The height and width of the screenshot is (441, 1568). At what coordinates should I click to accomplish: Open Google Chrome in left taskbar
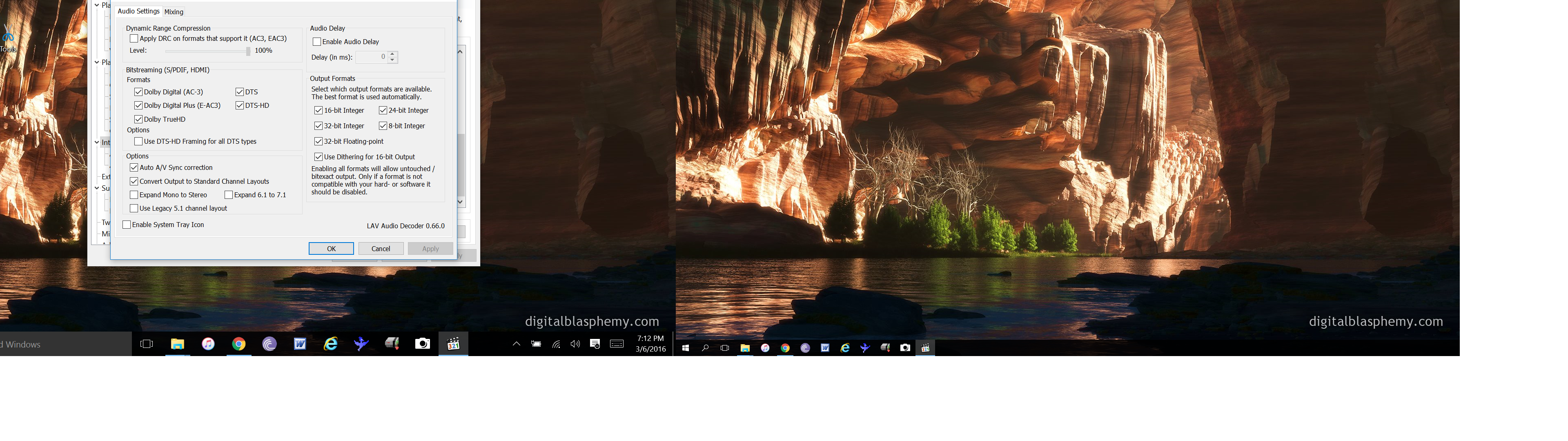click(x=238, y=344)
